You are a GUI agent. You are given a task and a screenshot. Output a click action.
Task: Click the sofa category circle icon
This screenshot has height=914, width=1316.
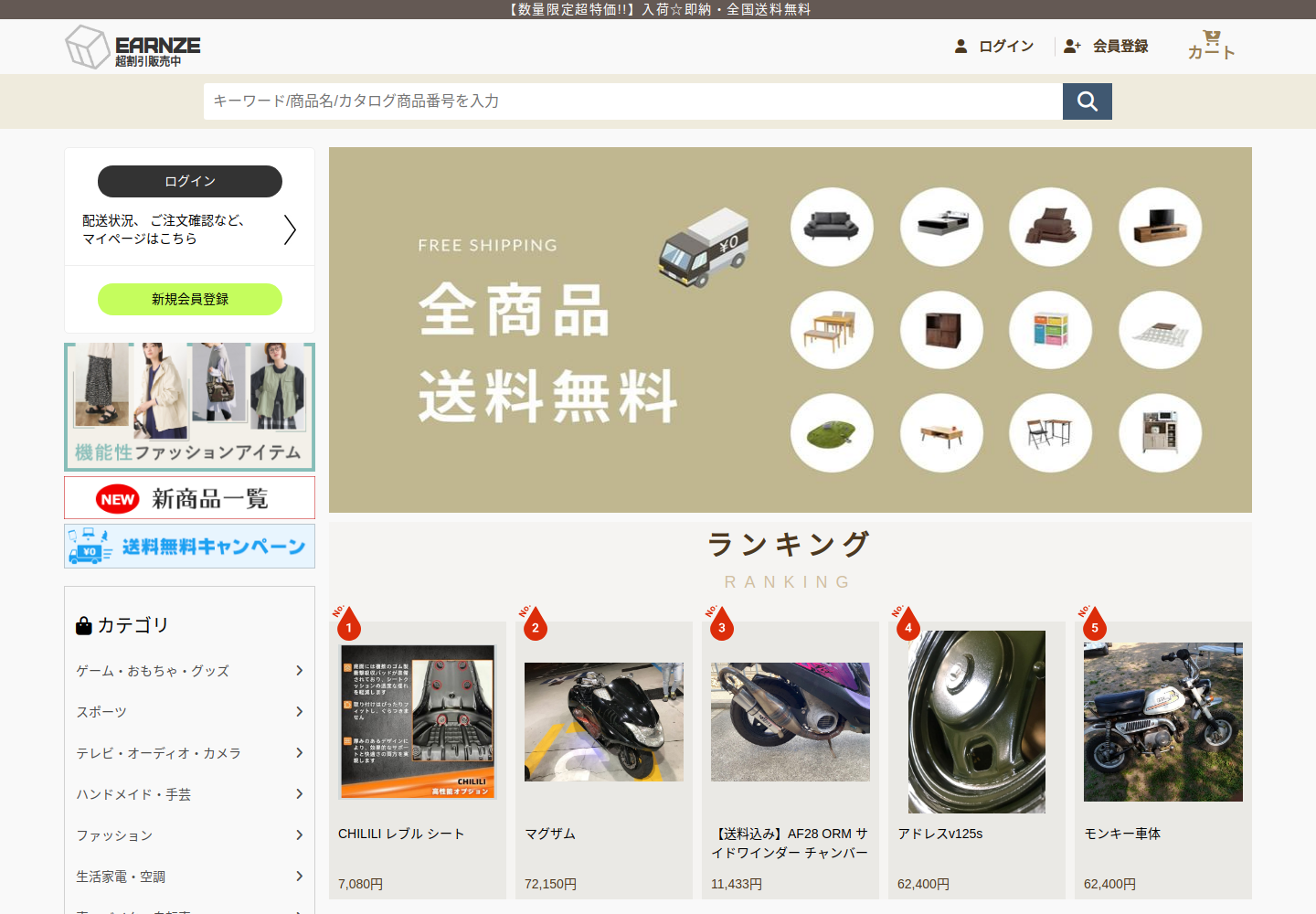[x=832, y=227]
